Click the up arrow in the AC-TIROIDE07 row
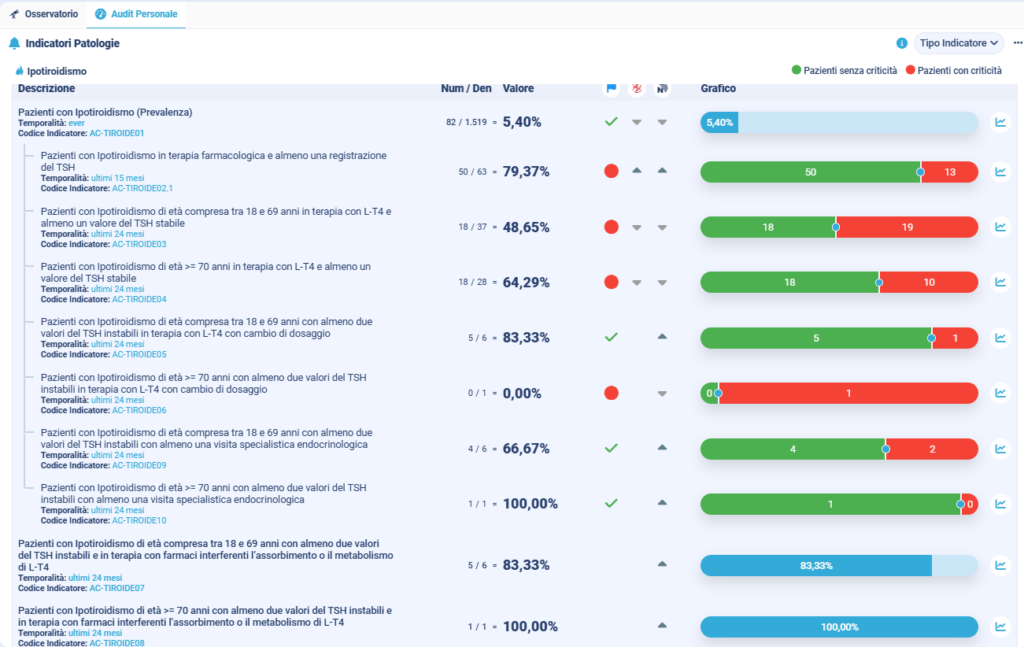 [662, 565]
